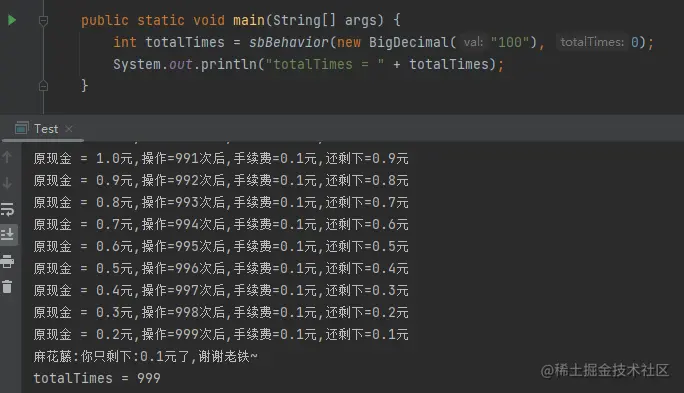Screen dimensions: 684x393
Task: Click the totalTimes: parameter hint
Action: pos(592,42)
